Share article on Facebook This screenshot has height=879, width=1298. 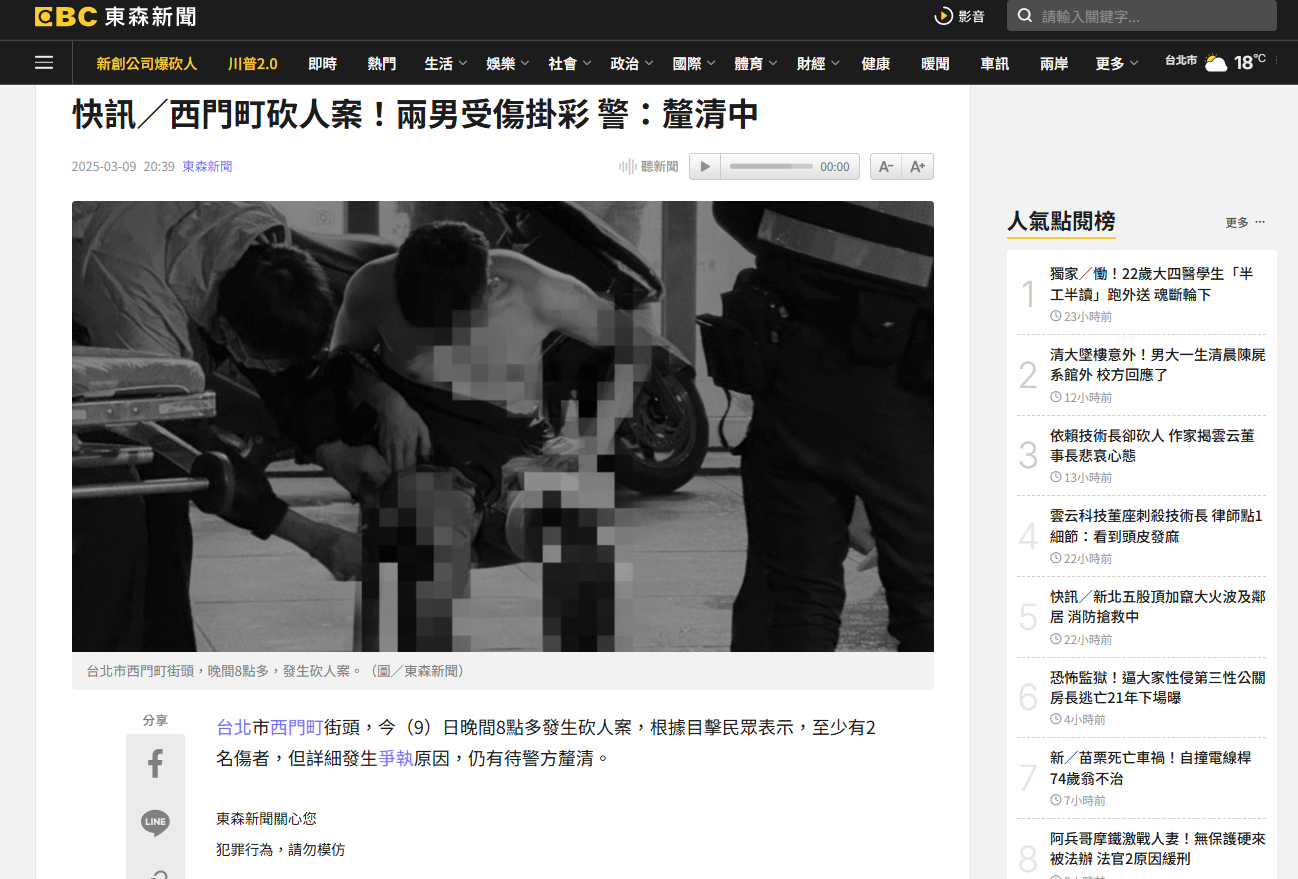click(x=155, y=765)
